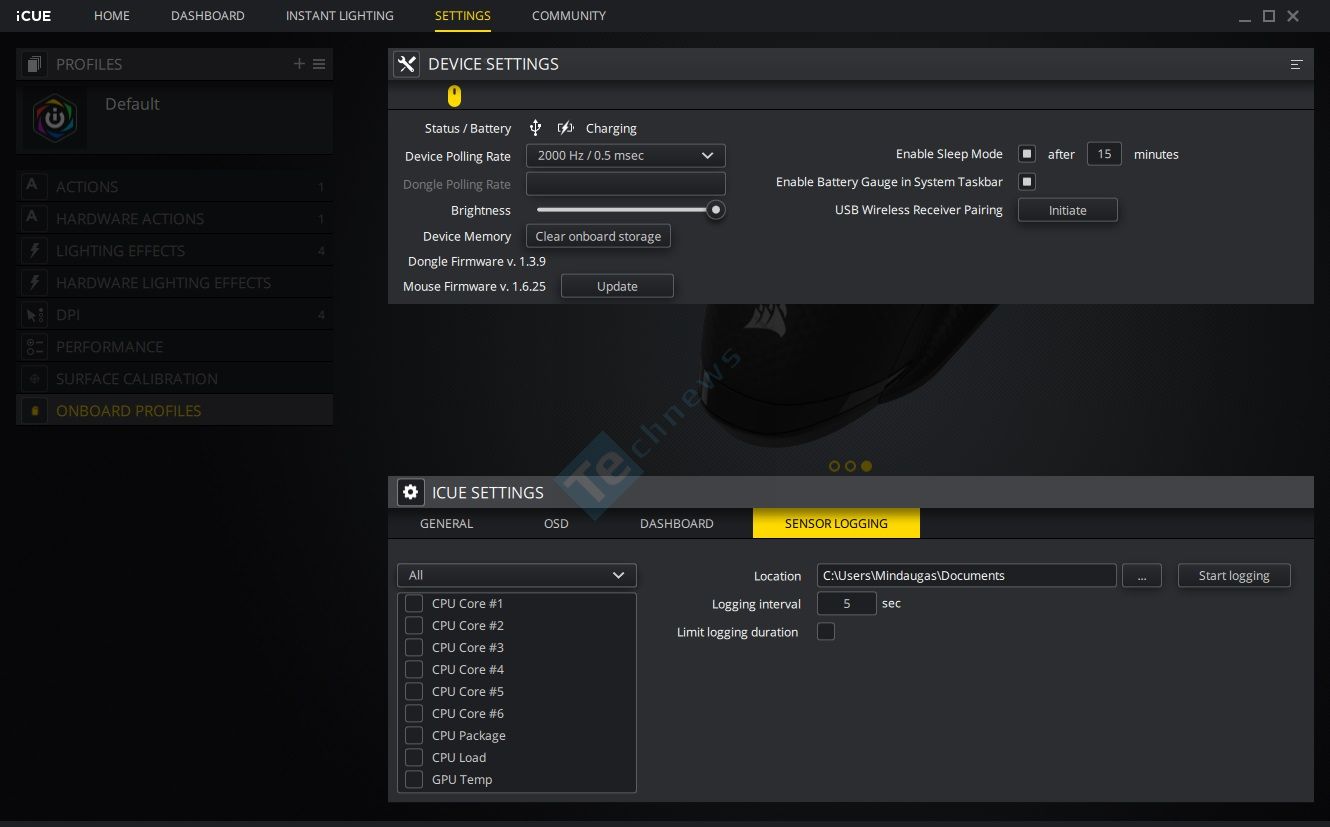
Task: Click the logging Location path field
Action: [x=966, y=575]
